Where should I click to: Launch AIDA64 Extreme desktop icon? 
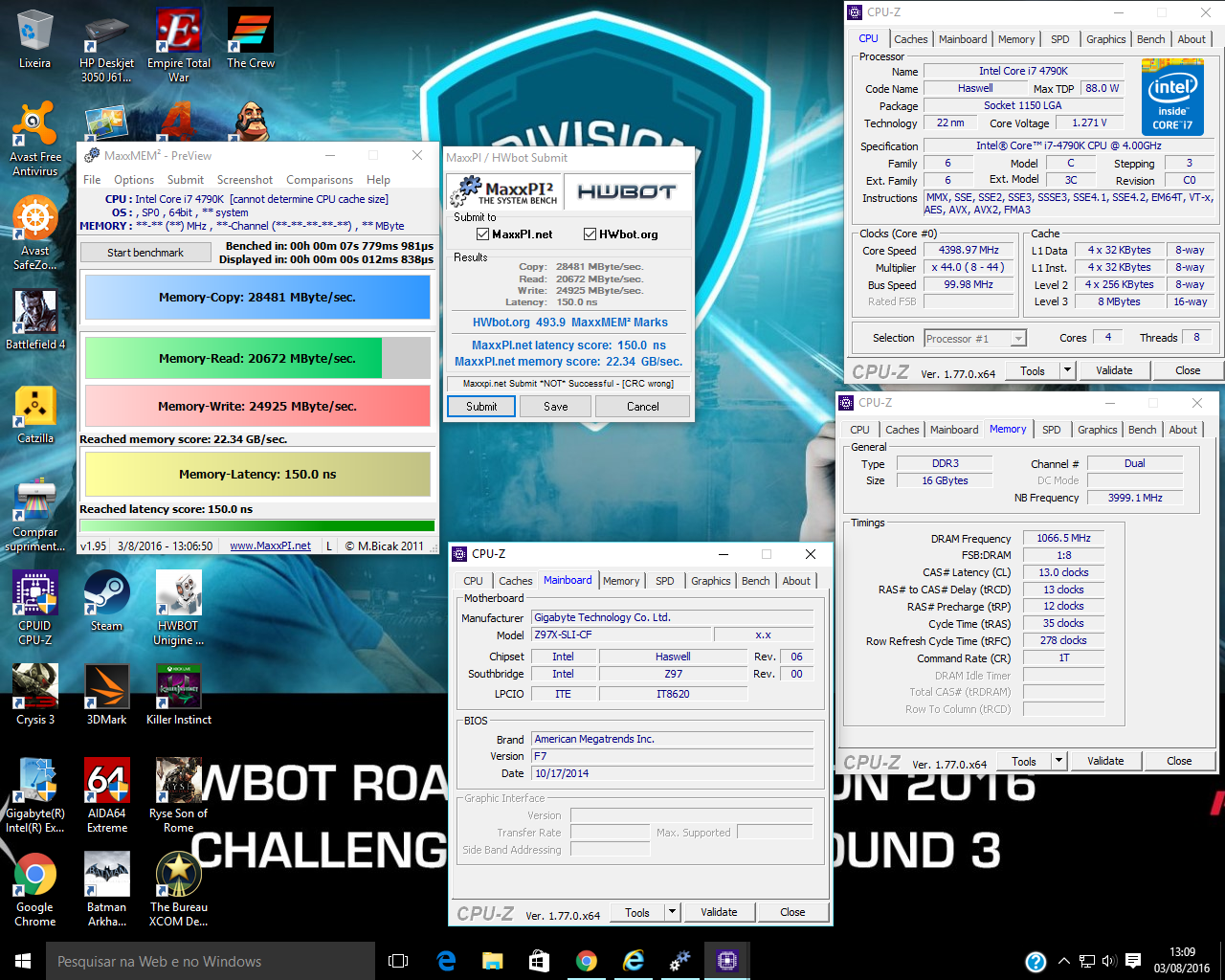pyautogui.click(x=107, y=796)
